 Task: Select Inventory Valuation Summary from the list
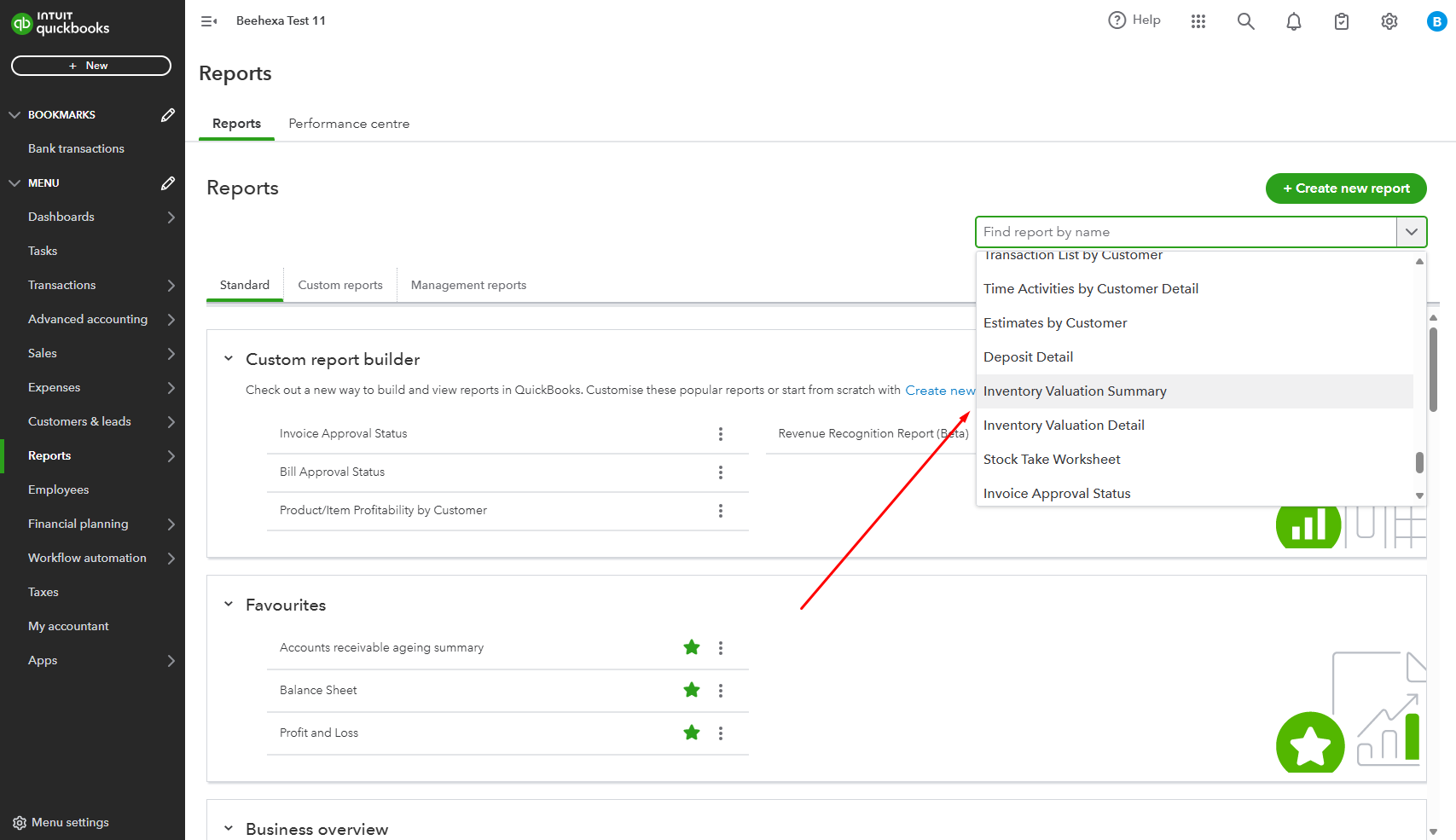coord(1075,391)
